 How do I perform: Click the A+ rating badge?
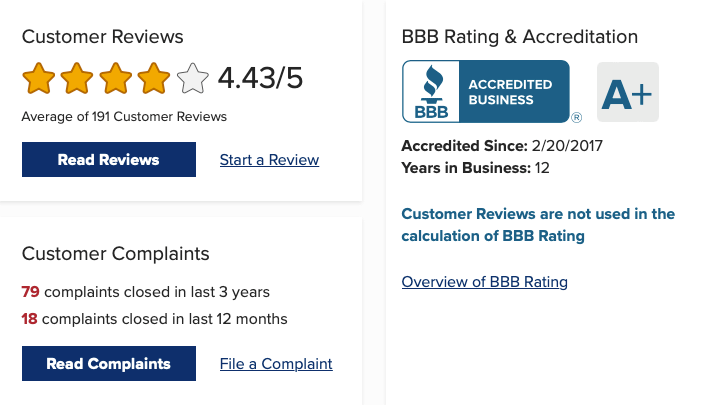627,92
